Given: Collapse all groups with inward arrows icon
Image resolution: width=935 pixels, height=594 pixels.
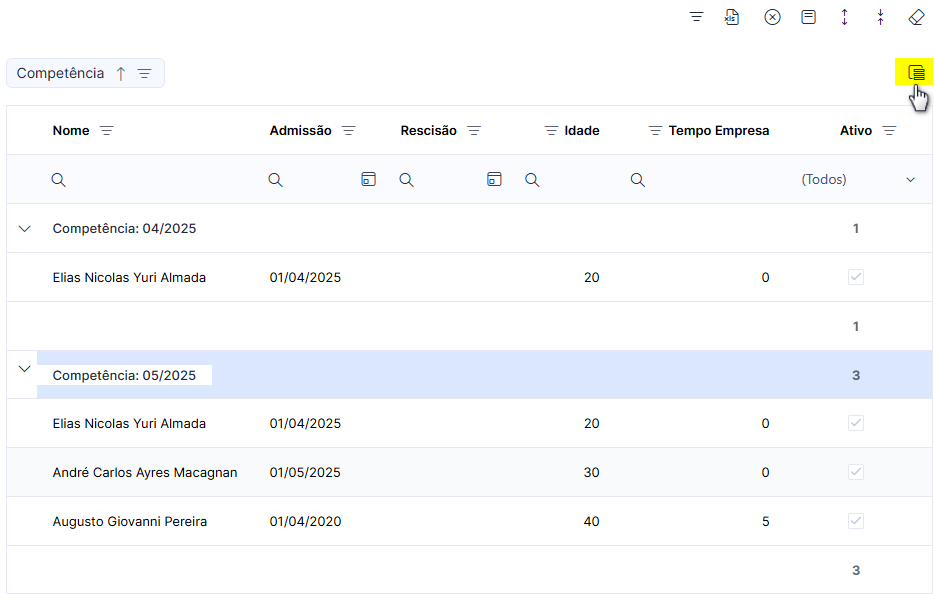Looking at the screenshot, I should coord(881,17).
